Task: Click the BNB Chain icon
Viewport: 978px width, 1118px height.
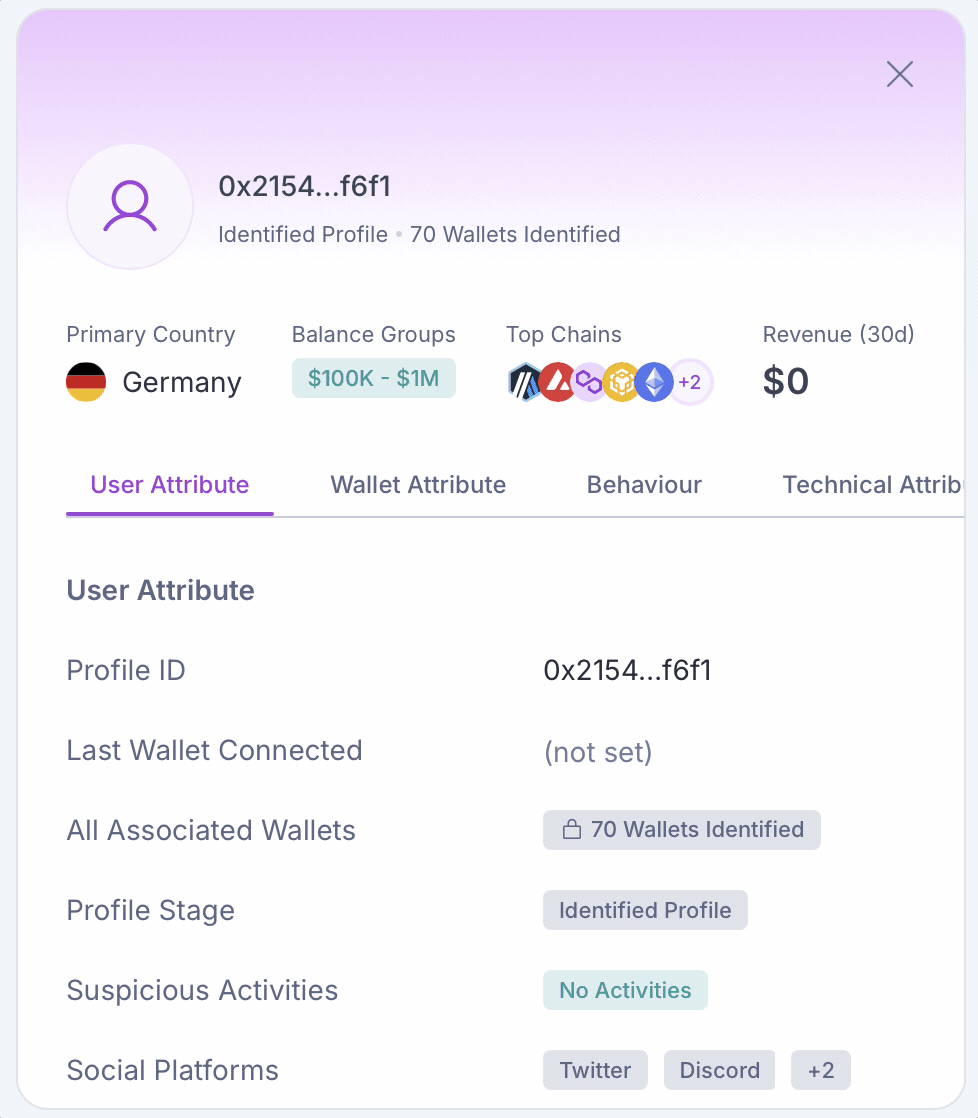Action: pyautogui.click(x=621, y=381)
